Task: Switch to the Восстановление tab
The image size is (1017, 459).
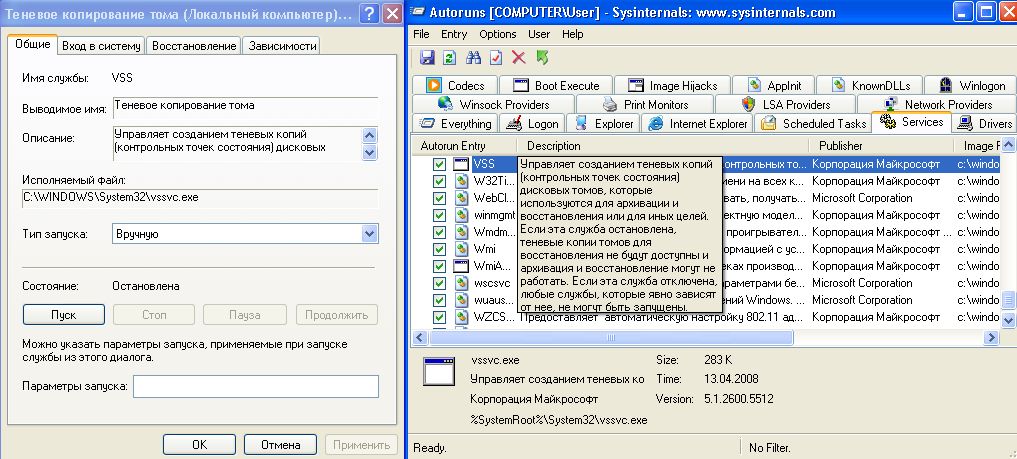Action: 194,46
